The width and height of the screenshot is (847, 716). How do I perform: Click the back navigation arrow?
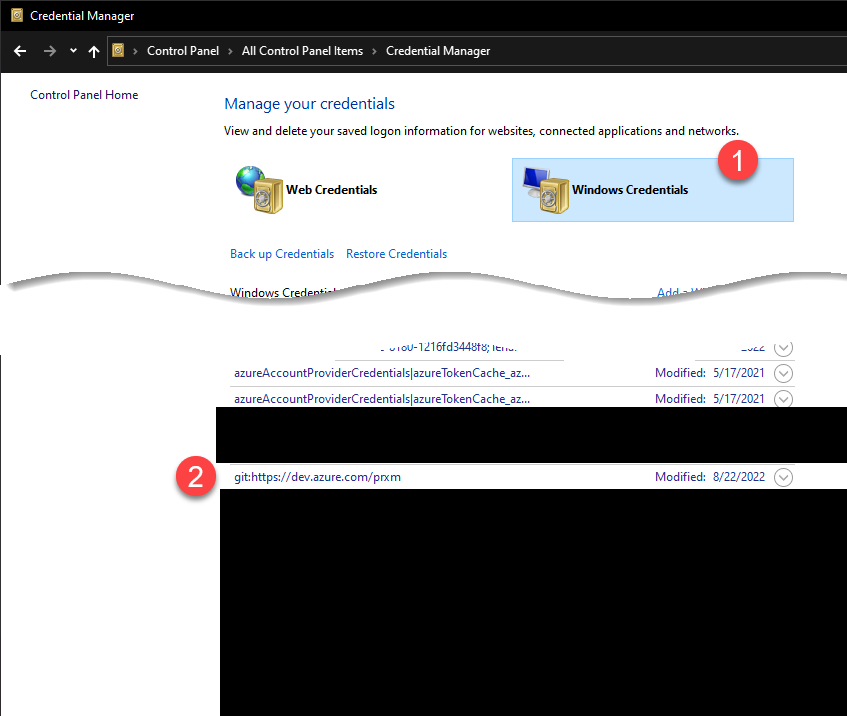[x=20, y=51]
